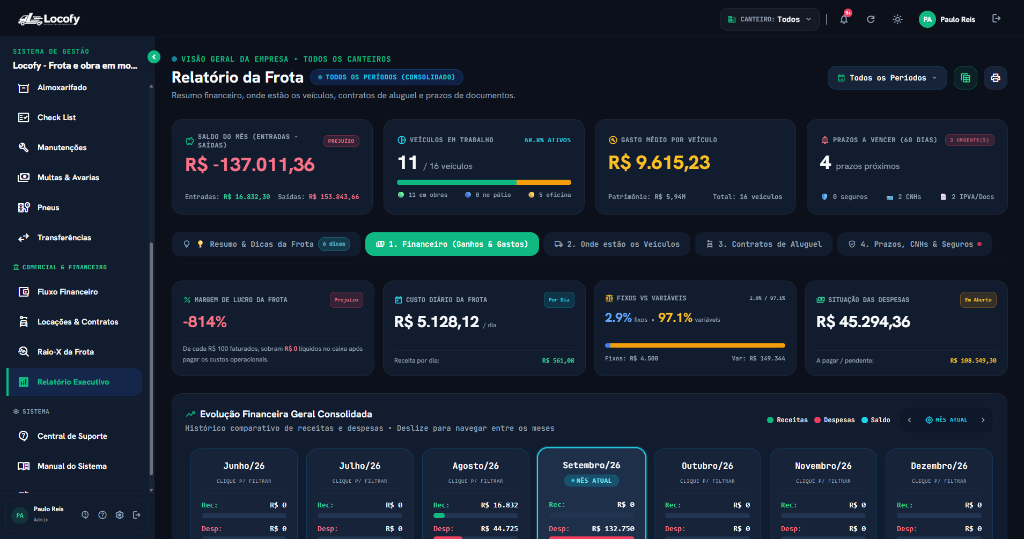
Task: Switch to the 4. Prazos, CNHs & Seguros tab
Action: click(x=914, y=244)
